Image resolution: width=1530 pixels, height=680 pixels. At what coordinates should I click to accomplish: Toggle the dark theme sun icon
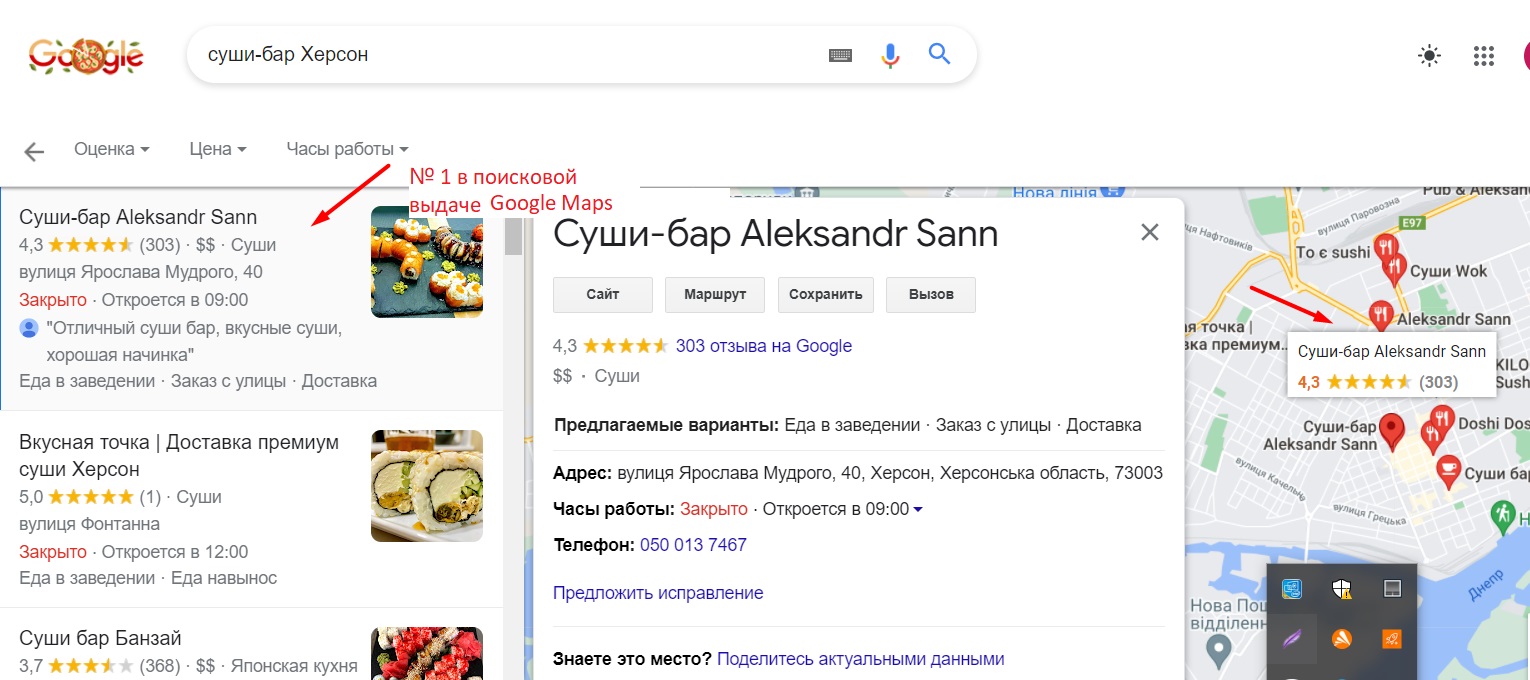[x=1430, y=56]
